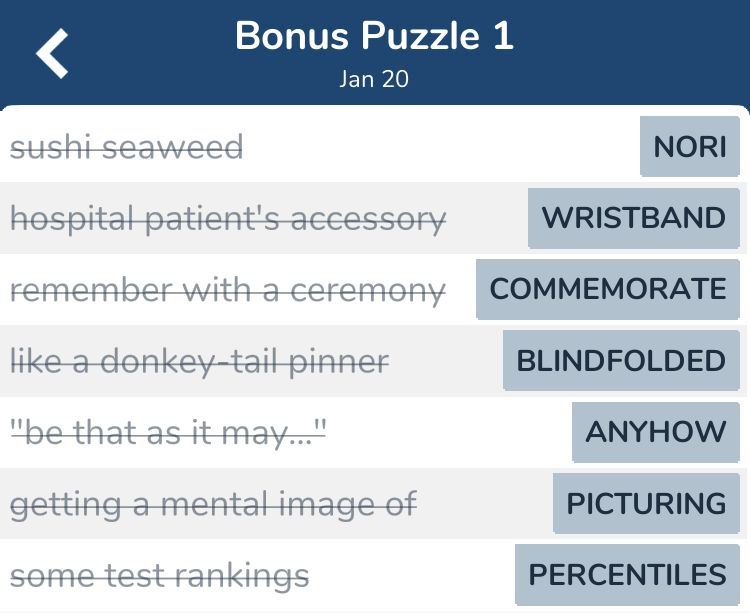Choose the BLINDFOLDED answer tile
The image size is (750, 613).
pos(621,361)
